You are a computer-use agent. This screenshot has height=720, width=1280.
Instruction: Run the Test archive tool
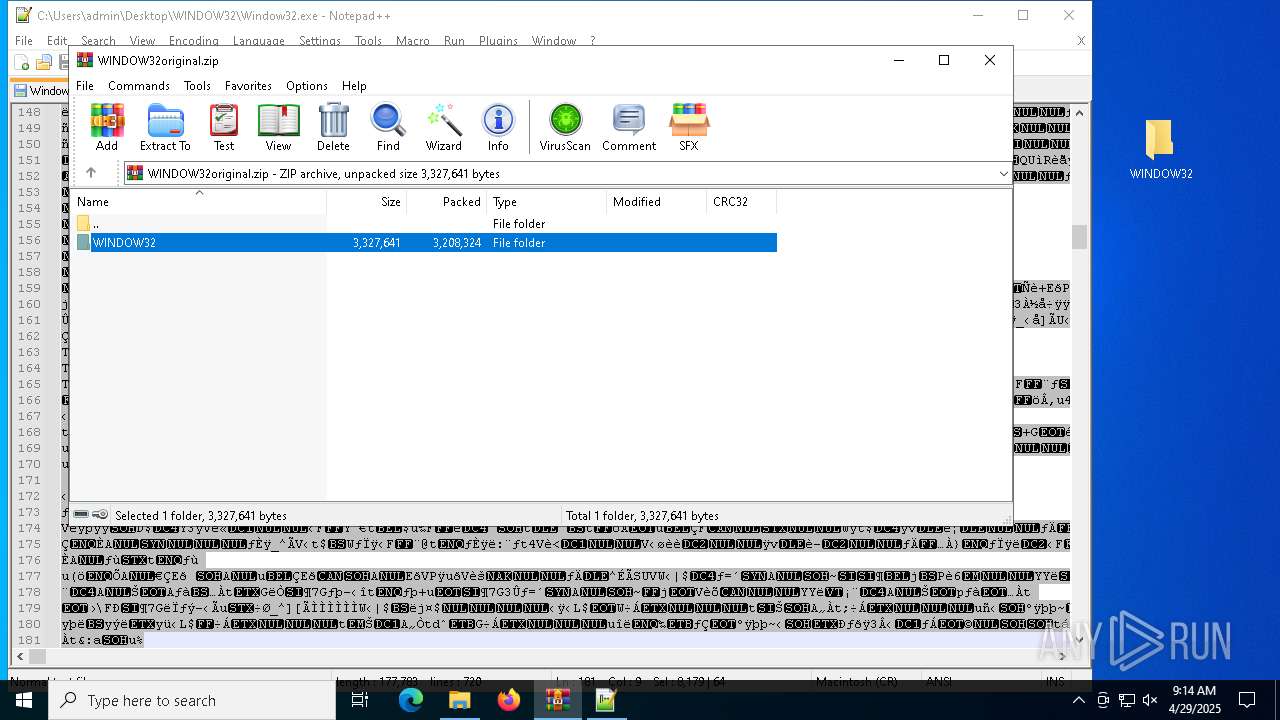pos(224,127)
